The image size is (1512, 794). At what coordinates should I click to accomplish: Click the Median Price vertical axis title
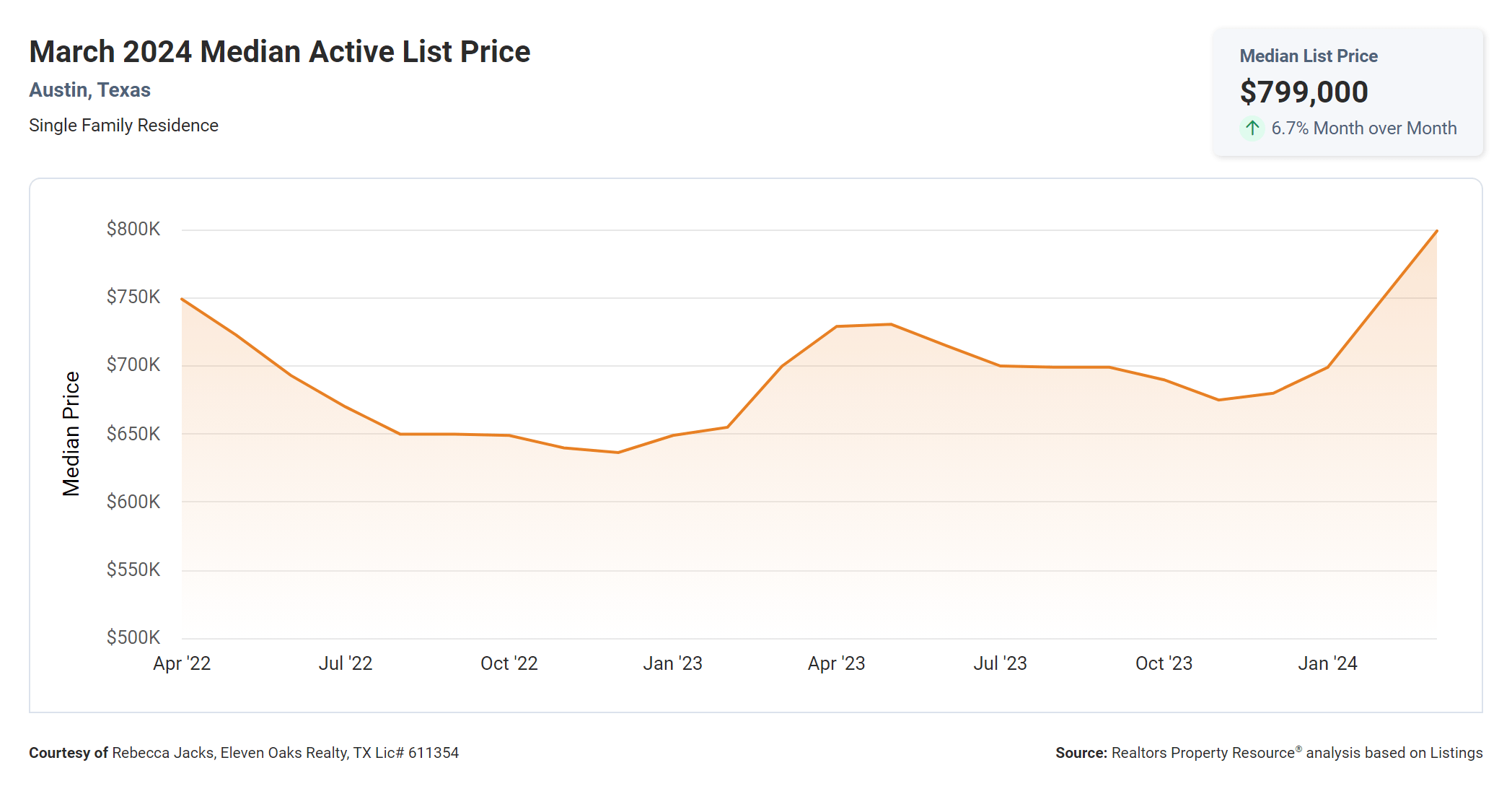coord(71,434)
